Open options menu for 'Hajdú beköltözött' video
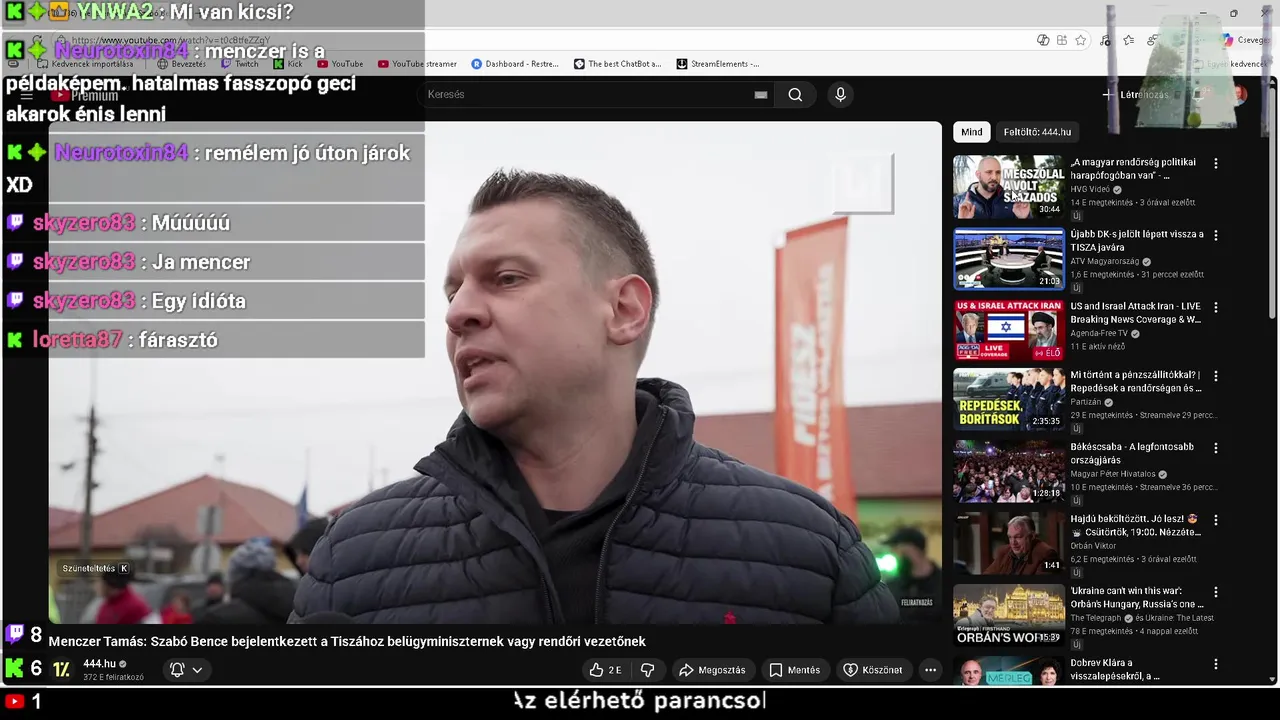1280x720 pixels. click(1216, 520)
